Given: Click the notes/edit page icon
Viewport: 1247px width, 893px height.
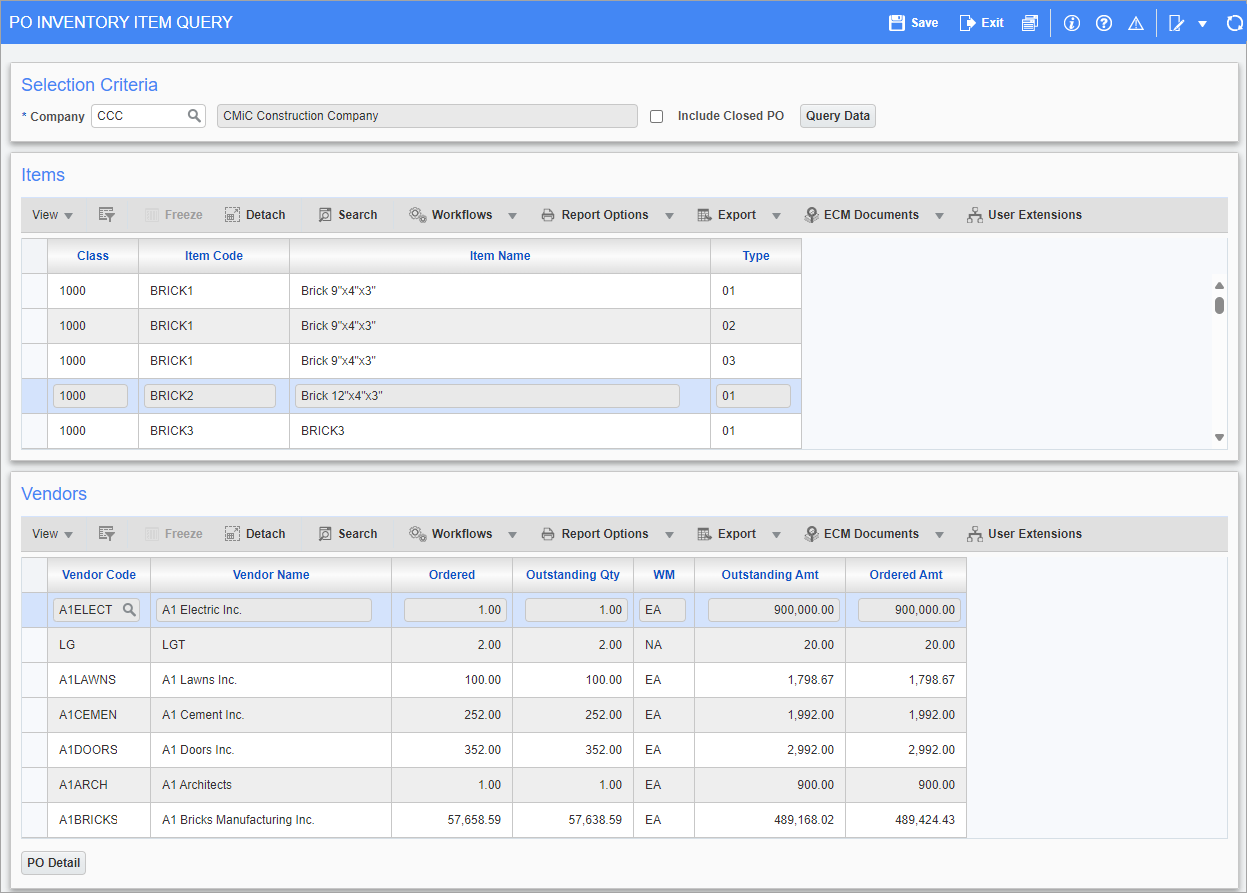Looking at the screenshot, I should (1177, 23).
